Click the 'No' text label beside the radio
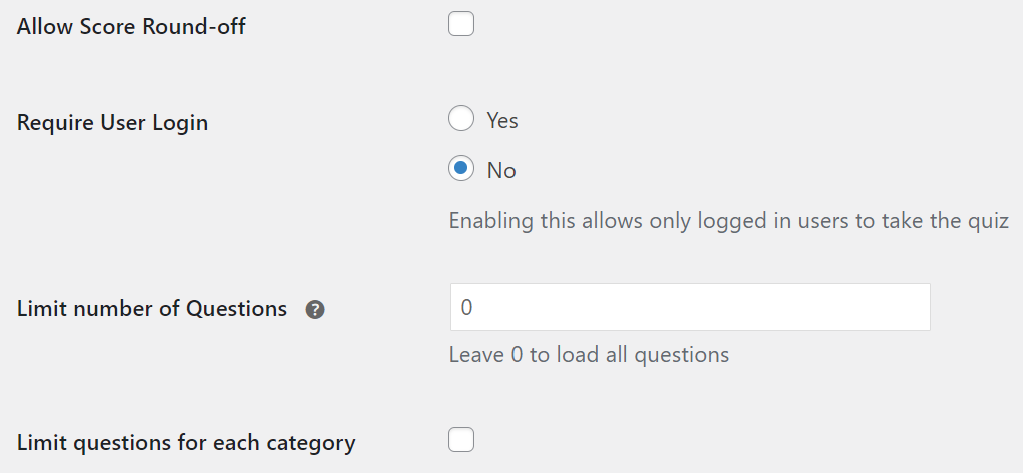 point(502,170)
